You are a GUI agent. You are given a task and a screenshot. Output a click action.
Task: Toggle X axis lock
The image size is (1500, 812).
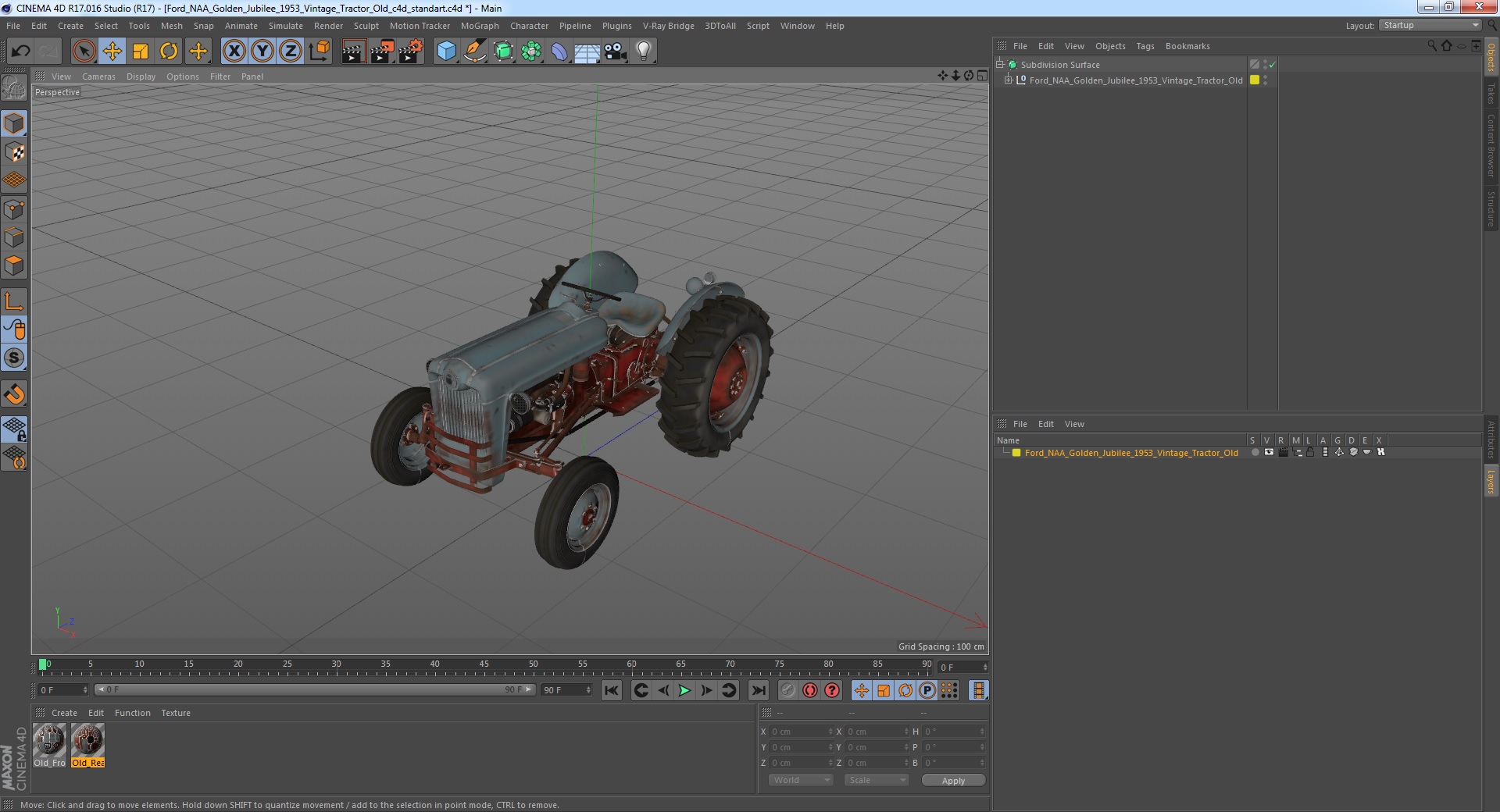click(234, 52)
